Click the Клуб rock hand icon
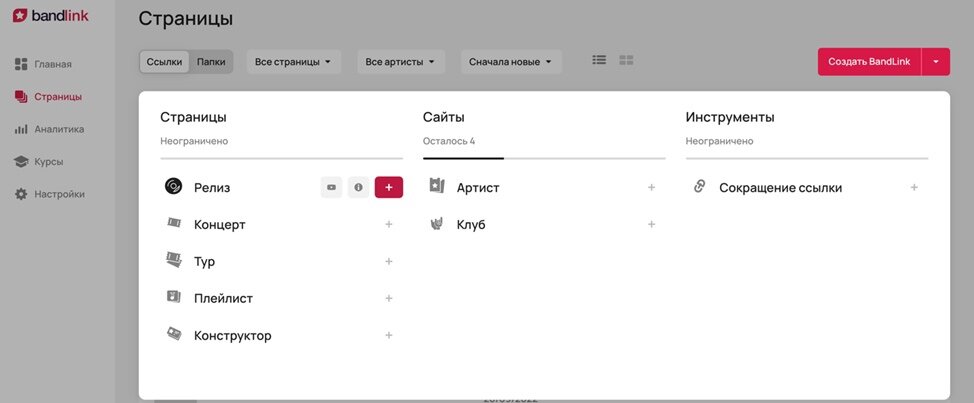This screenshot has height=403, width=974. point(437,224)
